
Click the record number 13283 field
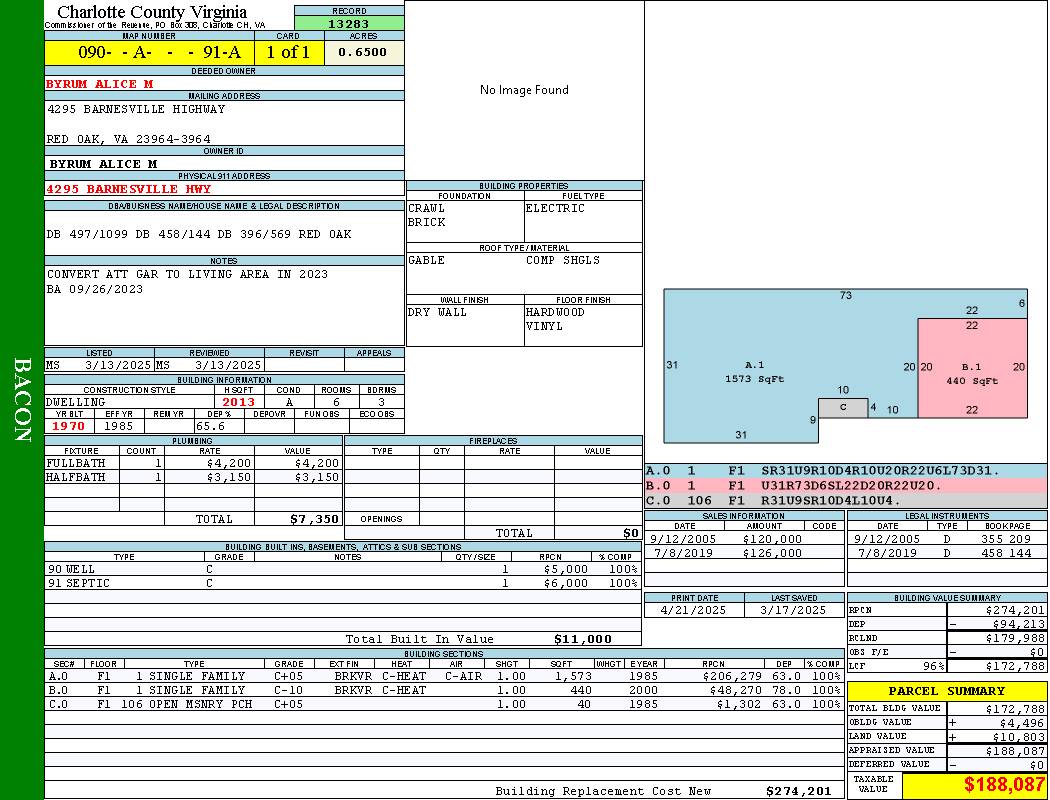[349, 24]
